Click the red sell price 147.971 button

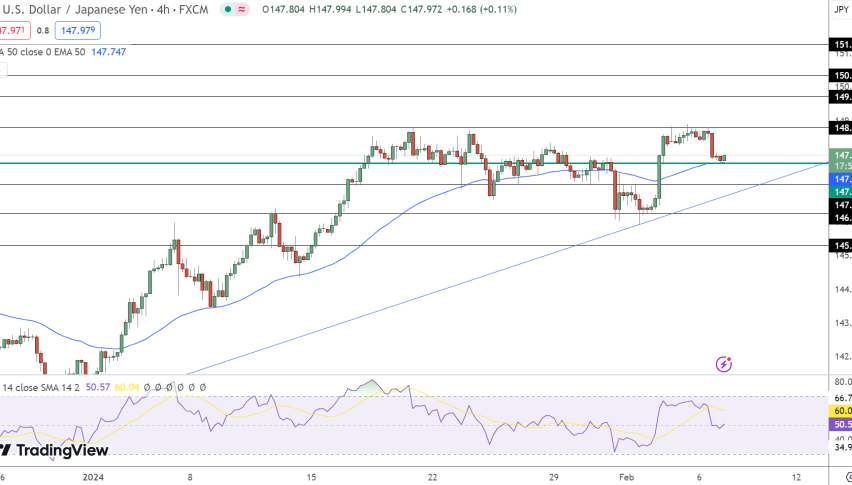click(13, 30)
